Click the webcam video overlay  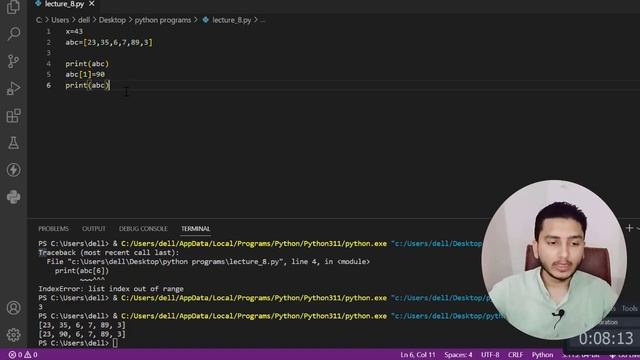coord(554,260)
